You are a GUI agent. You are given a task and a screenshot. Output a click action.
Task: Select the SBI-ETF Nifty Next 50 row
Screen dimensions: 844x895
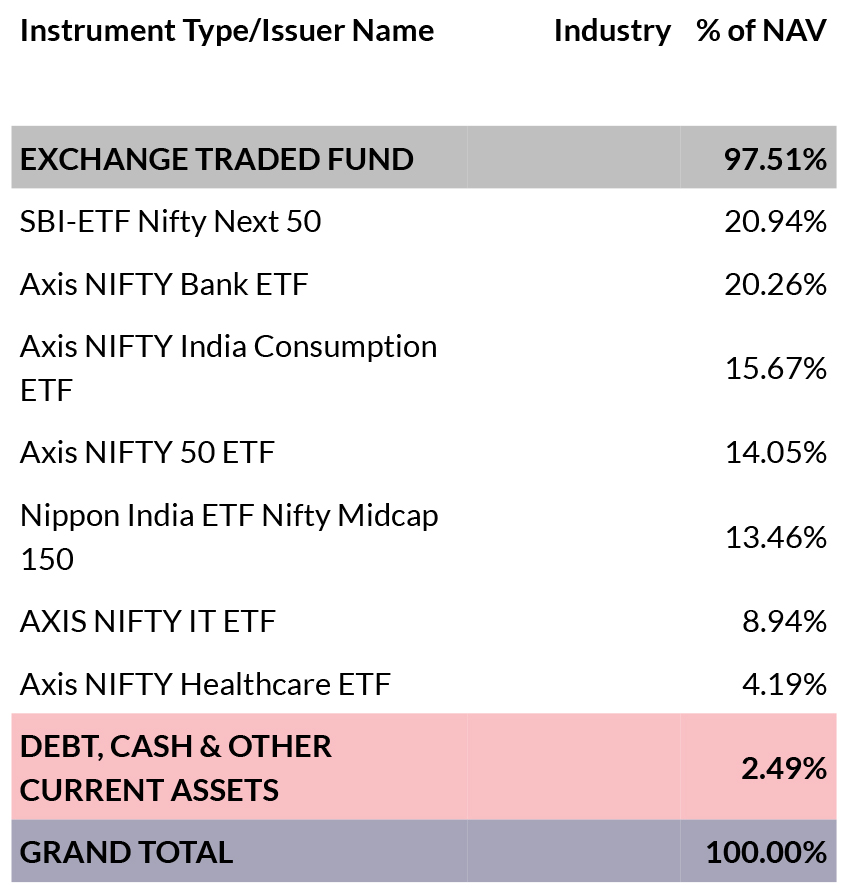click(423, 221)
